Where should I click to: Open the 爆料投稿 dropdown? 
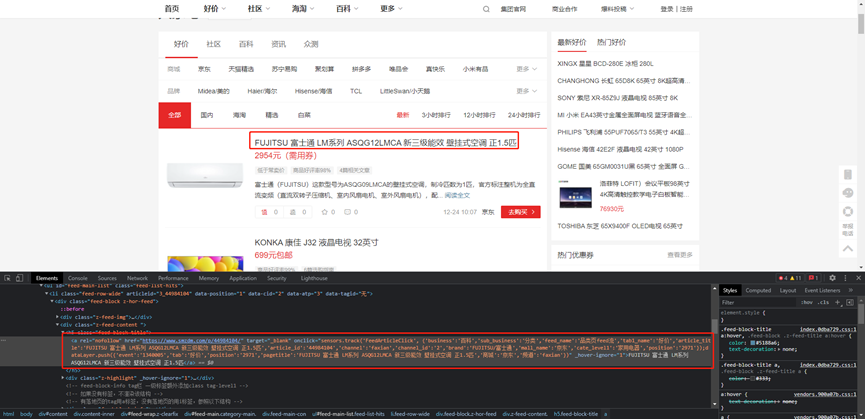click(617, 9)
